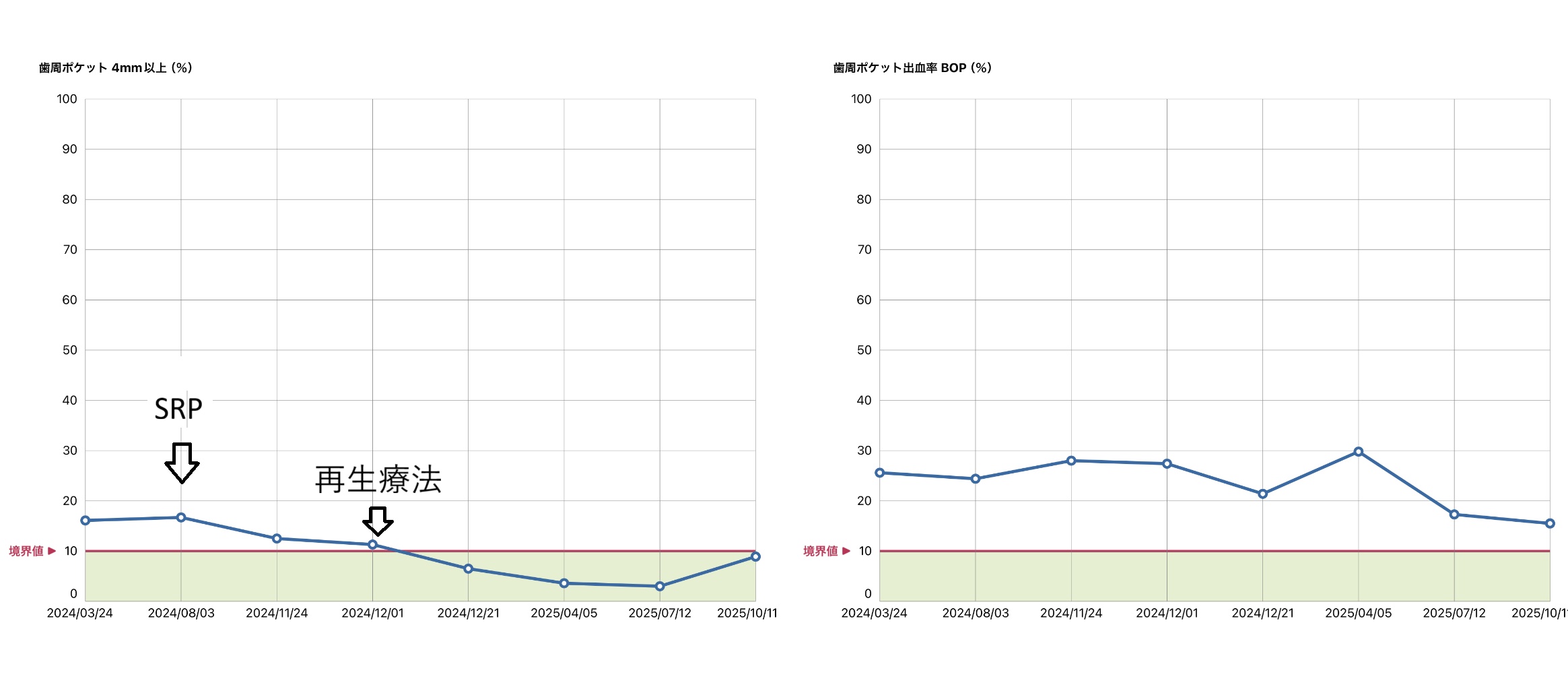Select the SRP annotation text
This screenshot has width=1568, height=695.
coord(178,409)
